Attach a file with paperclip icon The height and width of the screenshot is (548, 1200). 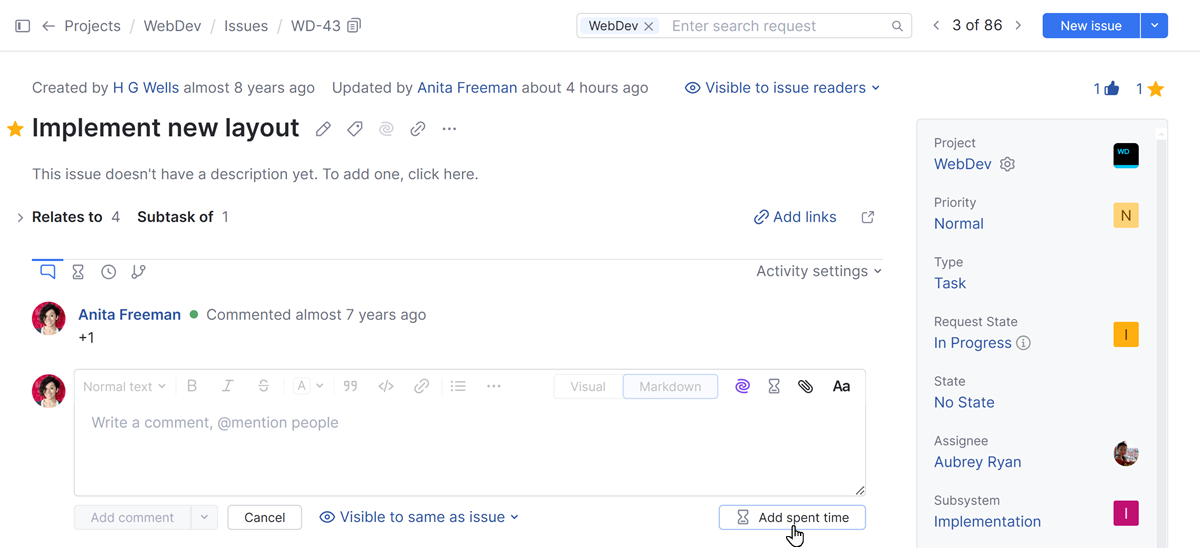coord(805,386)
